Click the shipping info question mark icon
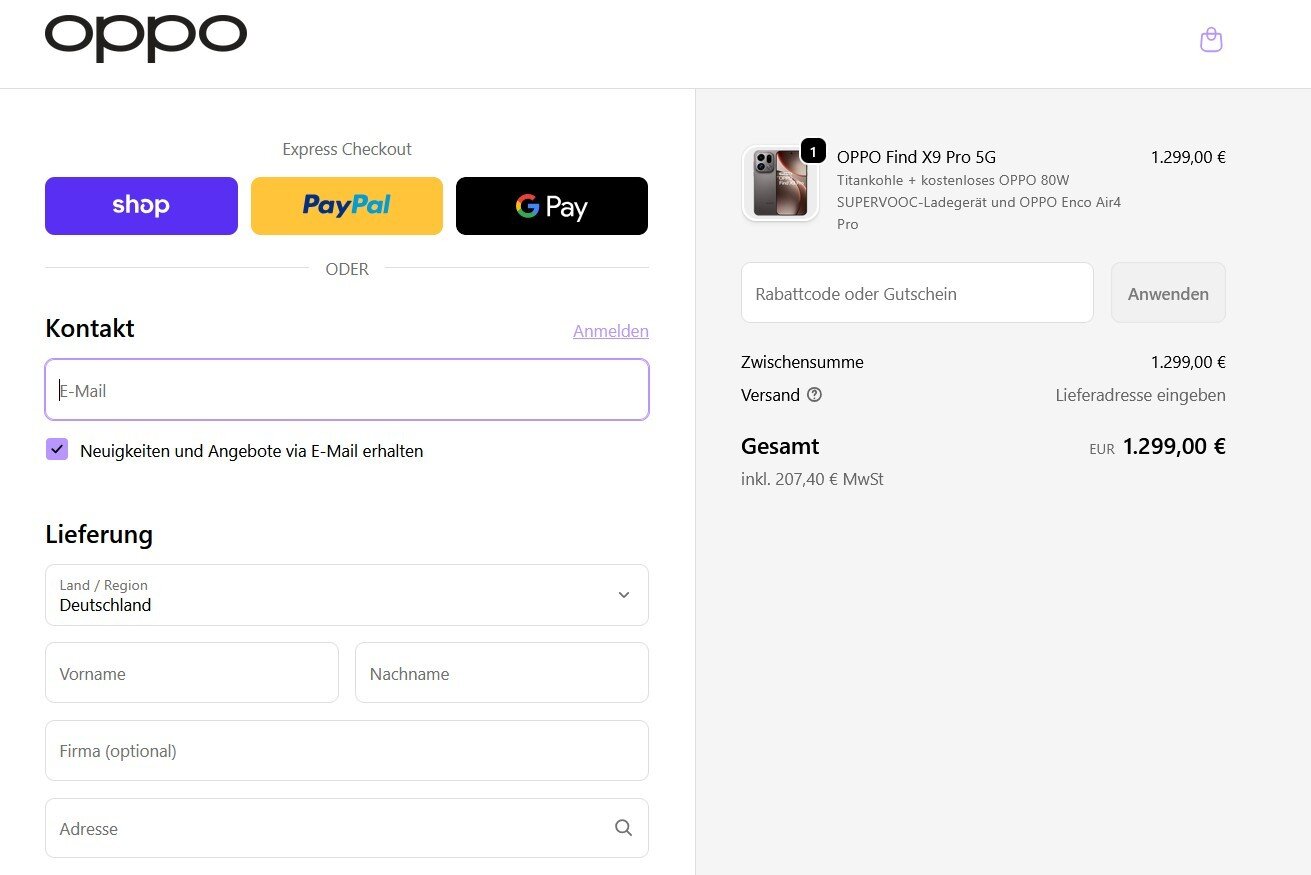This screenshot has height=875, width=1311. click(814, 395)
